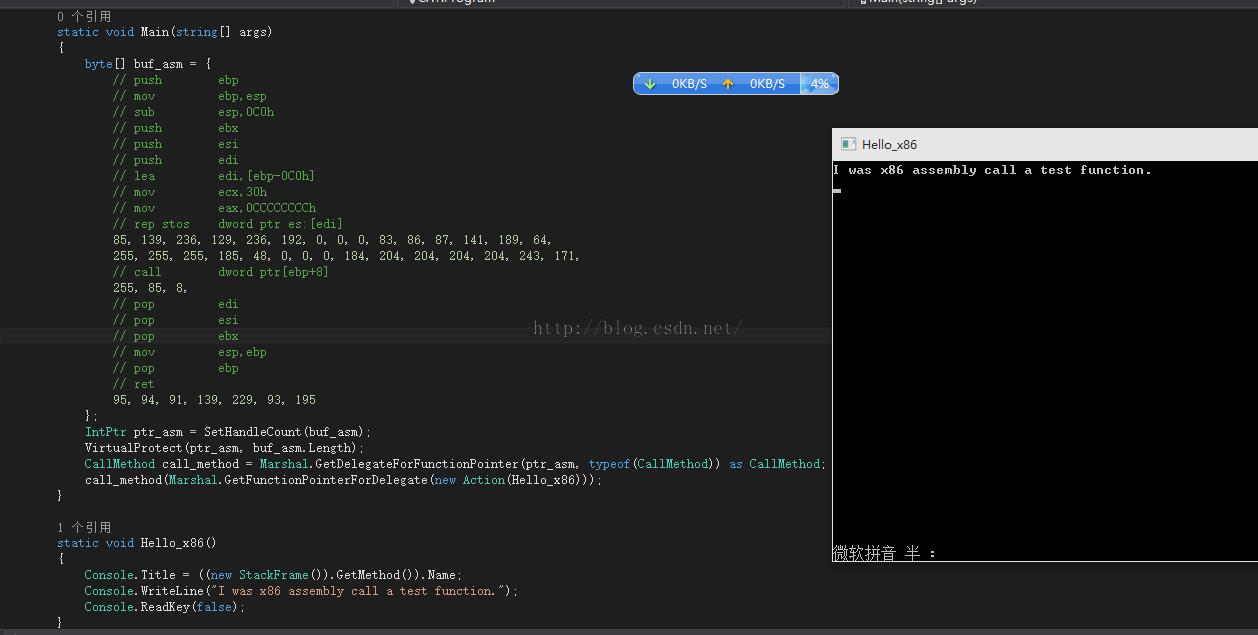Click the byte line "255, 85, 8,"
The image size is (1258, 635).
tap(151, 288)
